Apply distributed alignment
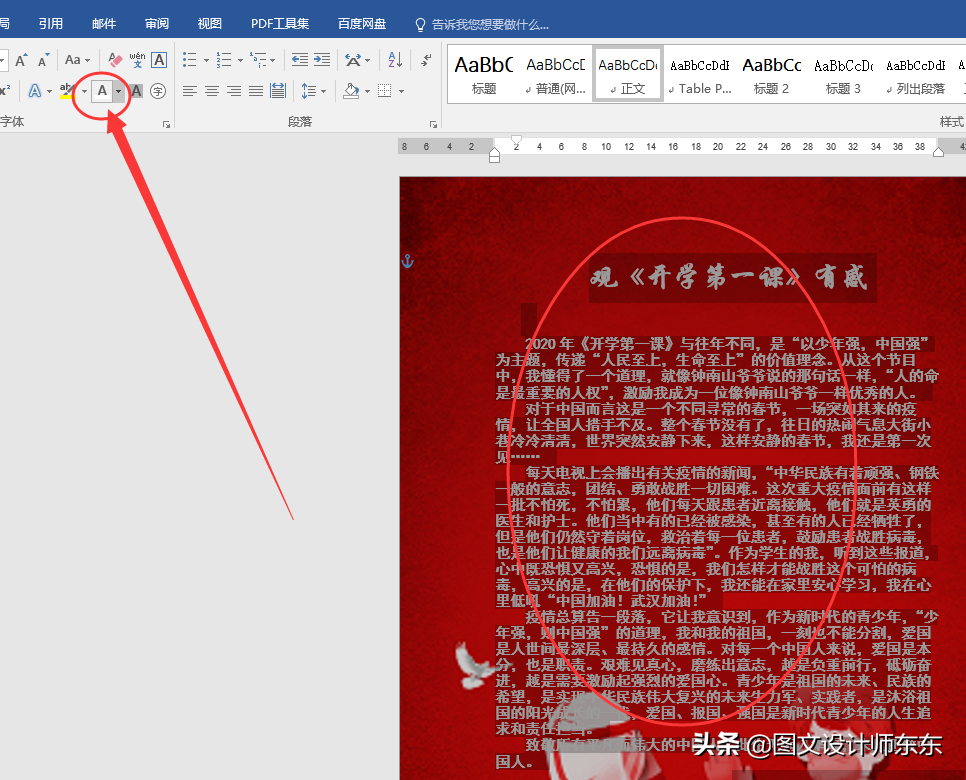This screenshot has height=780, width=966. tap(278, 91)
